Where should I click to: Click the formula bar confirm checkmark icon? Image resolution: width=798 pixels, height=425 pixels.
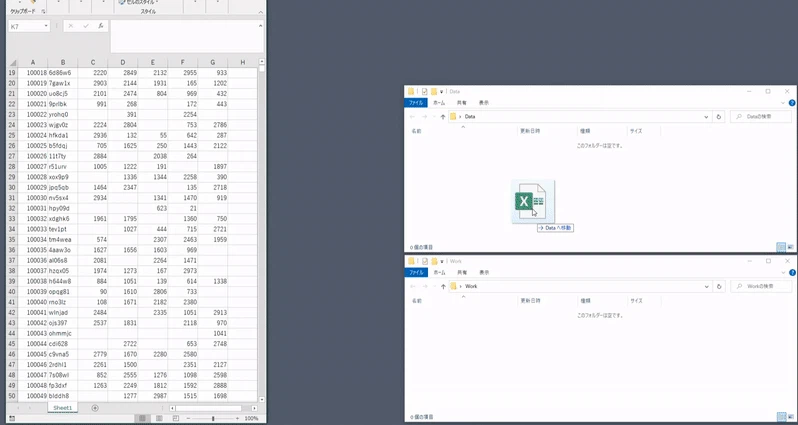point(86,26)
